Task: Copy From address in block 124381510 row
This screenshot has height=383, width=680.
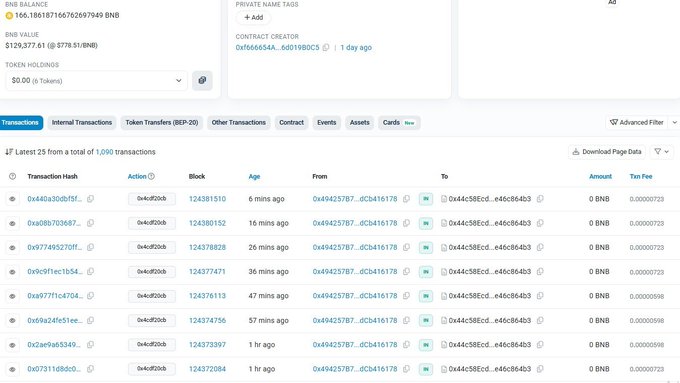Action: 406,199
